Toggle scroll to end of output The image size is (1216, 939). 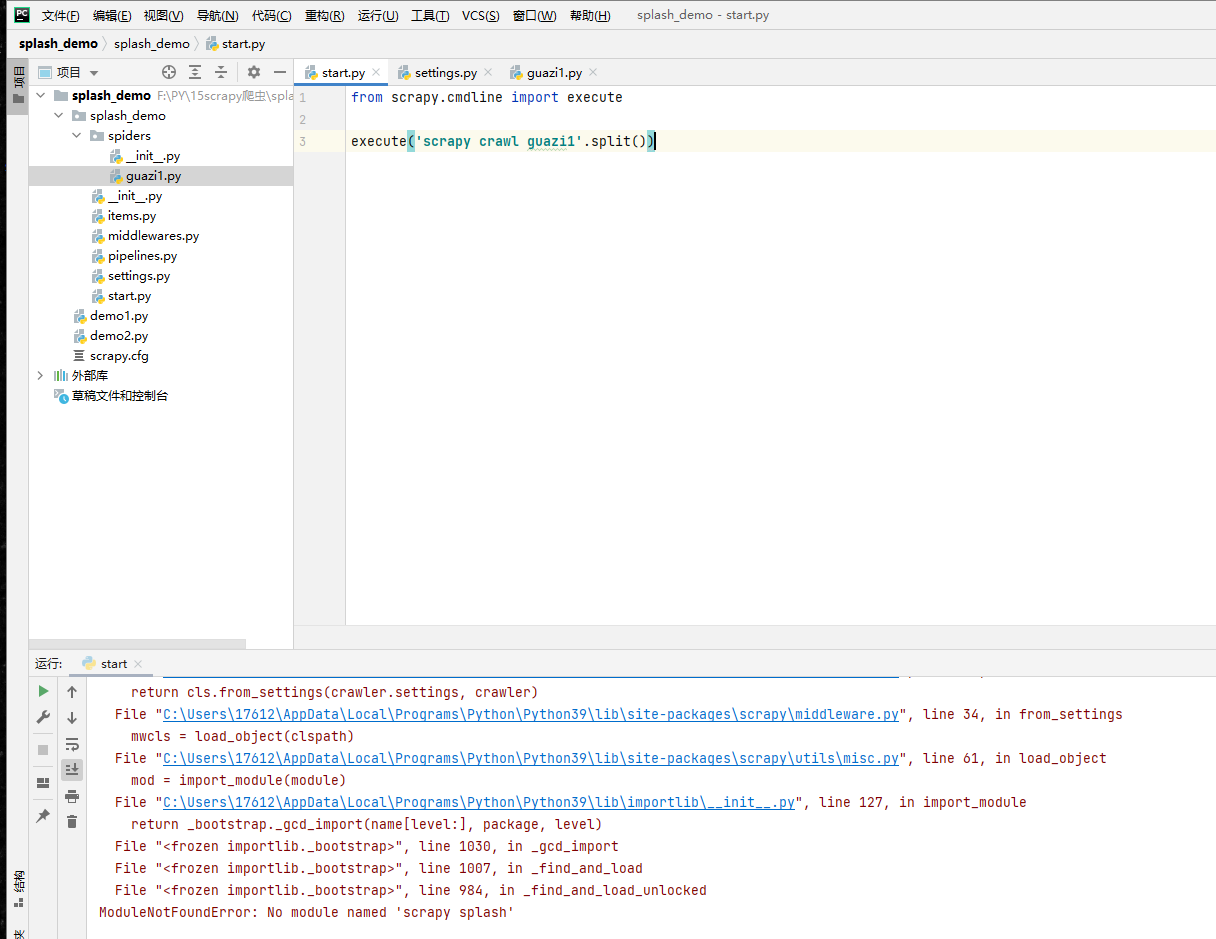click(72, 769)
